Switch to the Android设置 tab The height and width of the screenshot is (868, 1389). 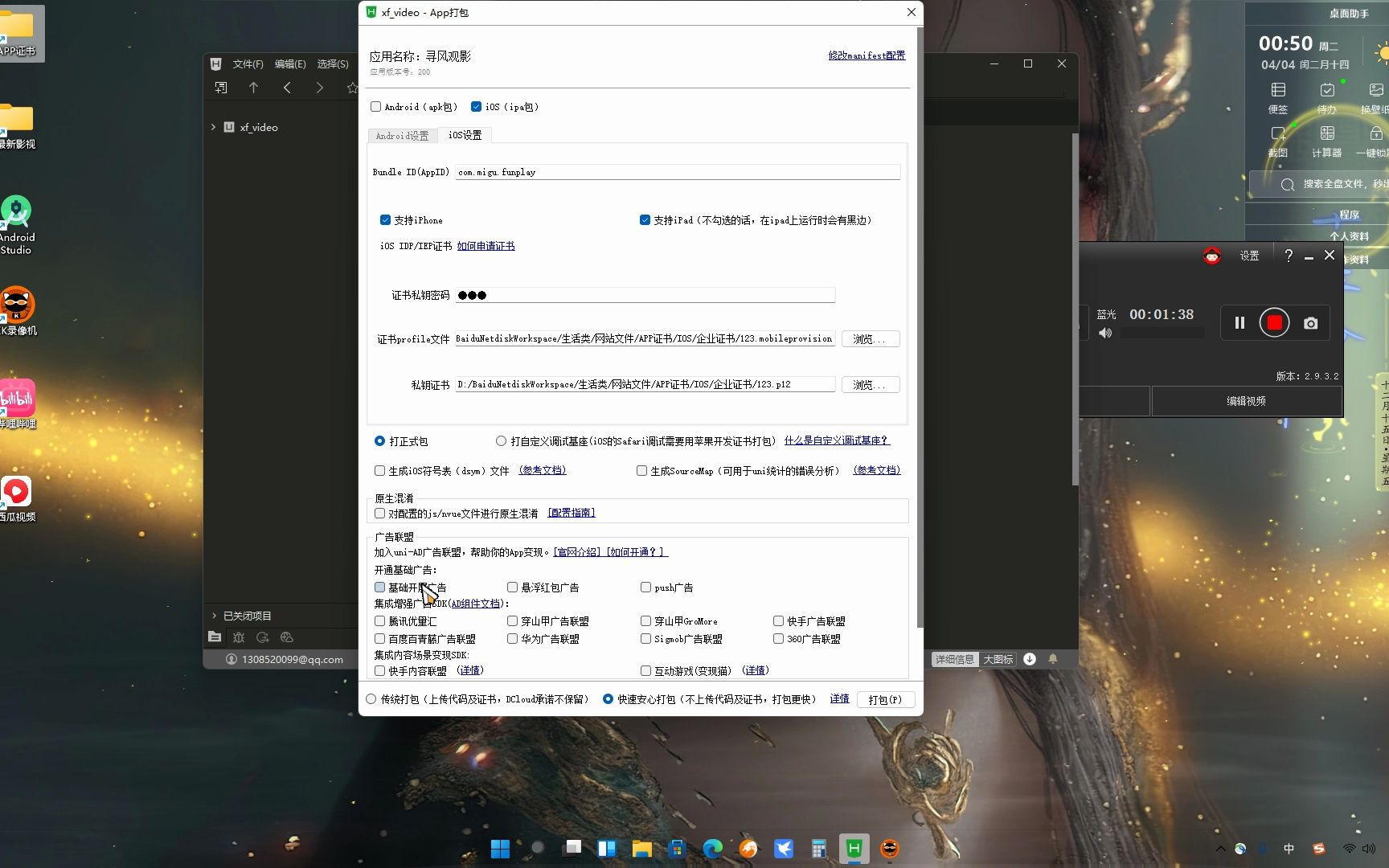403,135
